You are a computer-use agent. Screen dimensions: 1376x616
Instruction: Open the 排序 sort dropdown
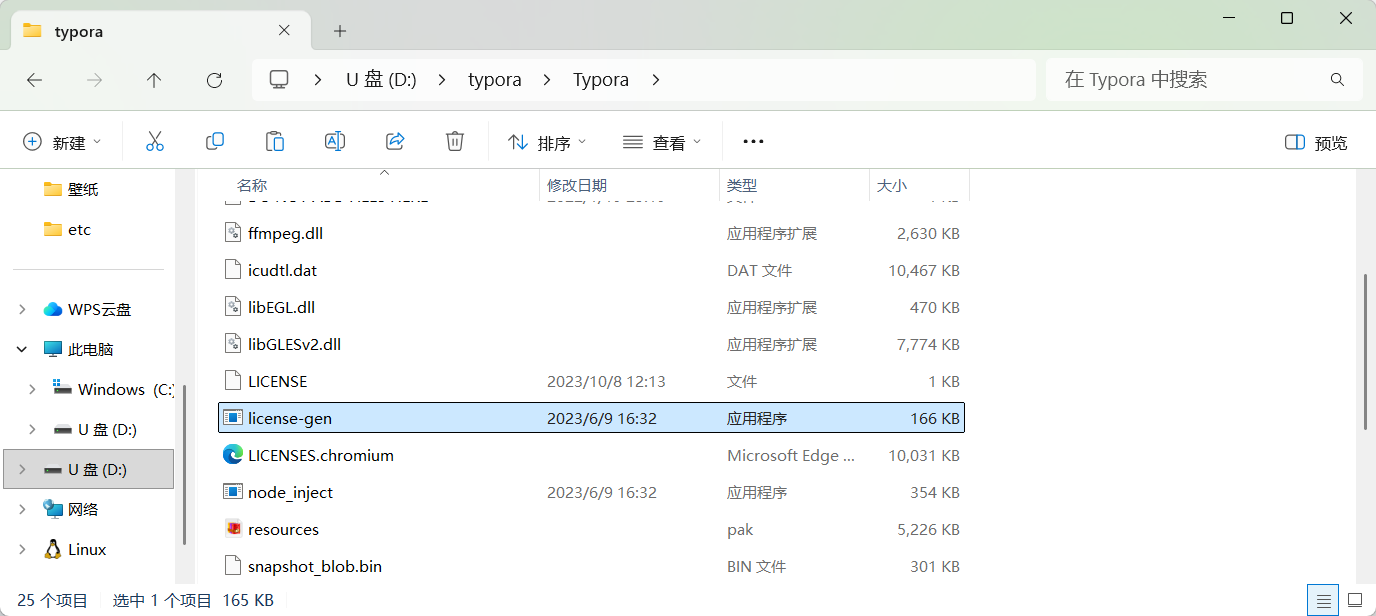click(547, 143)
